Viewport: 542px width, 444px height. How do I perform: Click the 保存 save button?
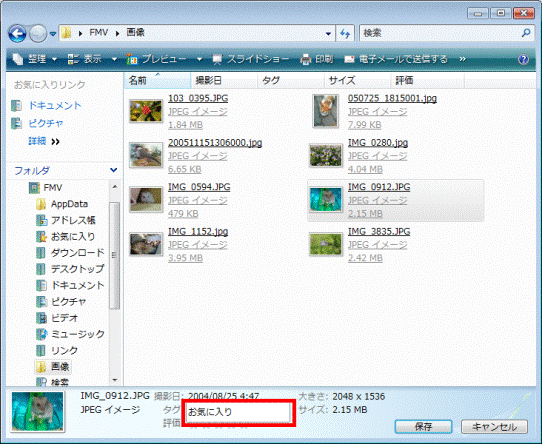point(423,427)
